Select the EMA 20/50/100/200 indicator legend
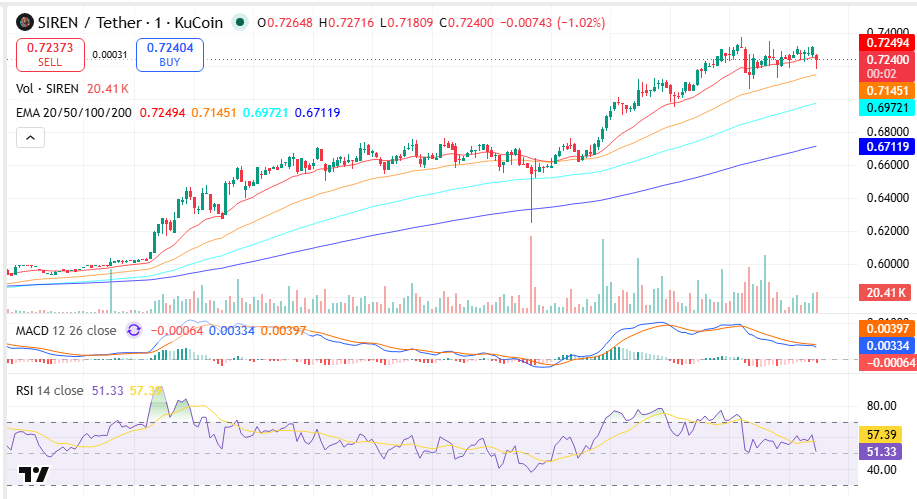This screenshot has height=499, width=917. 74,113
